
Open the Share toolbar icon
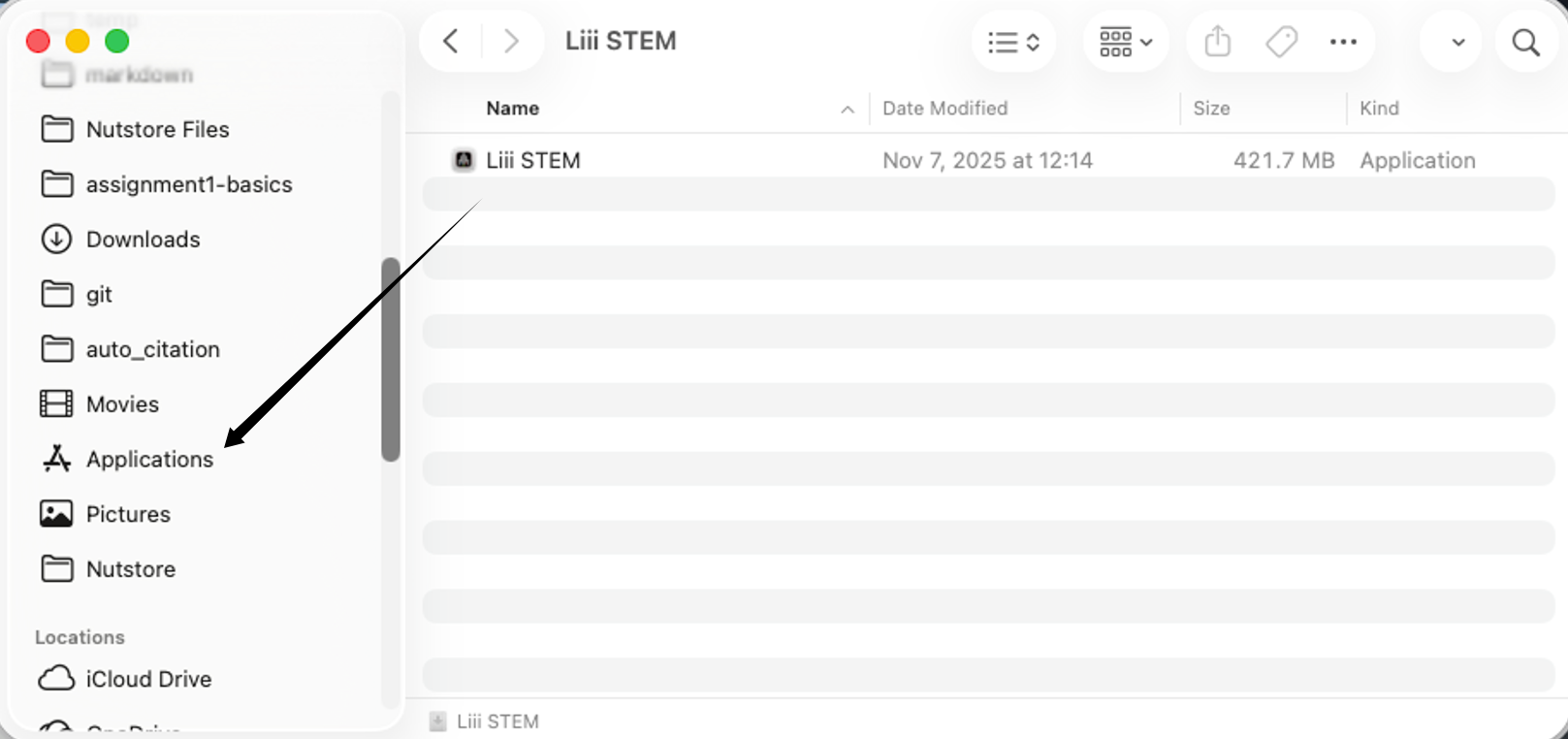[x=1218, y=42]
